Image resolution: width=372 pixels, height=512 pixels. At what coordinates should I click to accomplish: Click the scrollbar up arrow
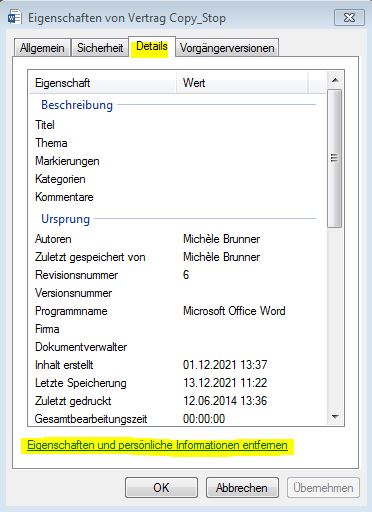click(335, 80)
